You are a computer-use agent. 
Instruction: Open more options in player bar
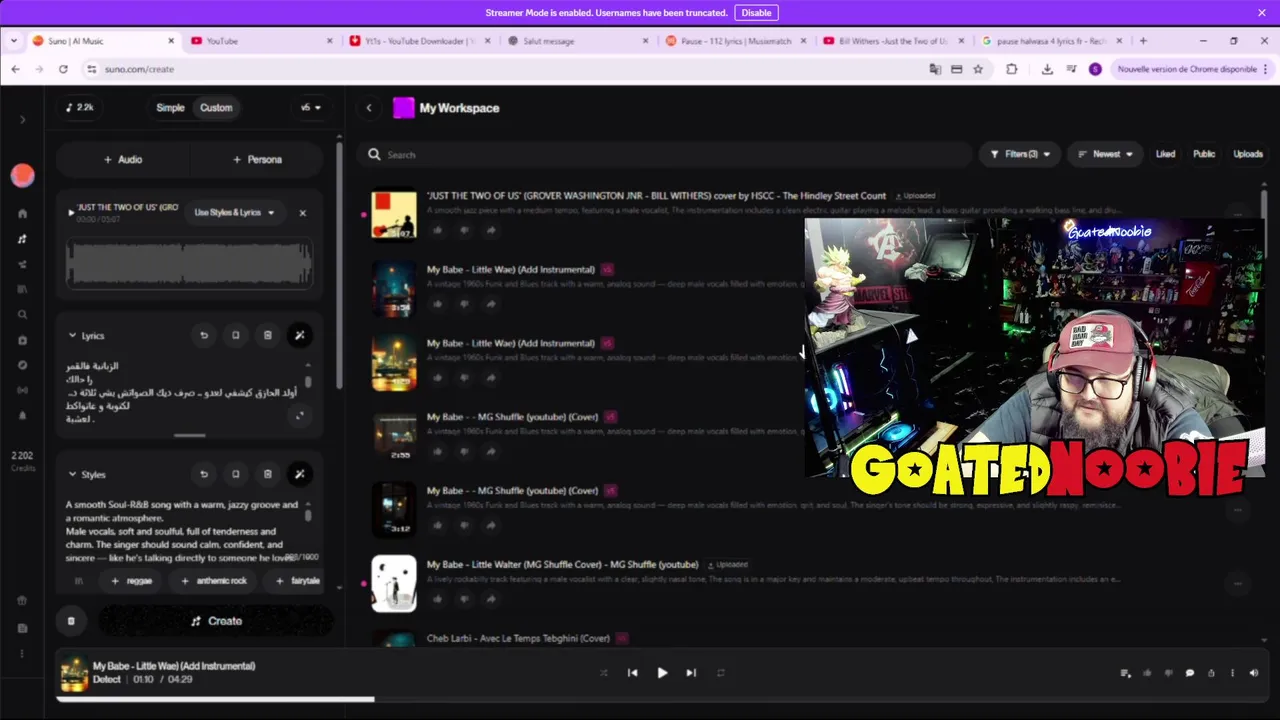click(x=1232, y=673)
